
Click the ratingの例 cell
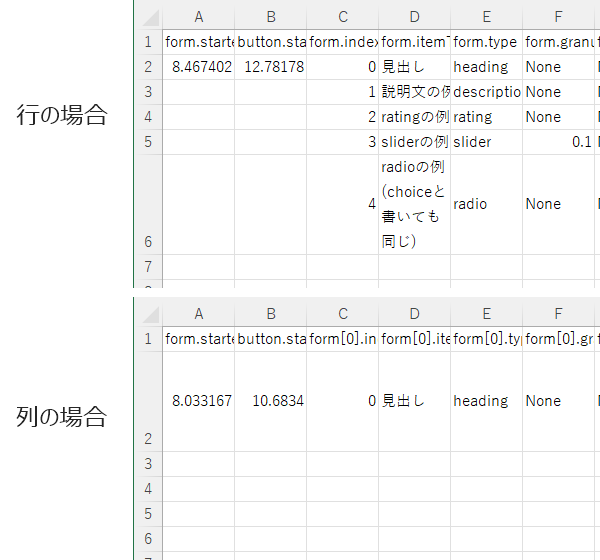[x=414, y=117]
